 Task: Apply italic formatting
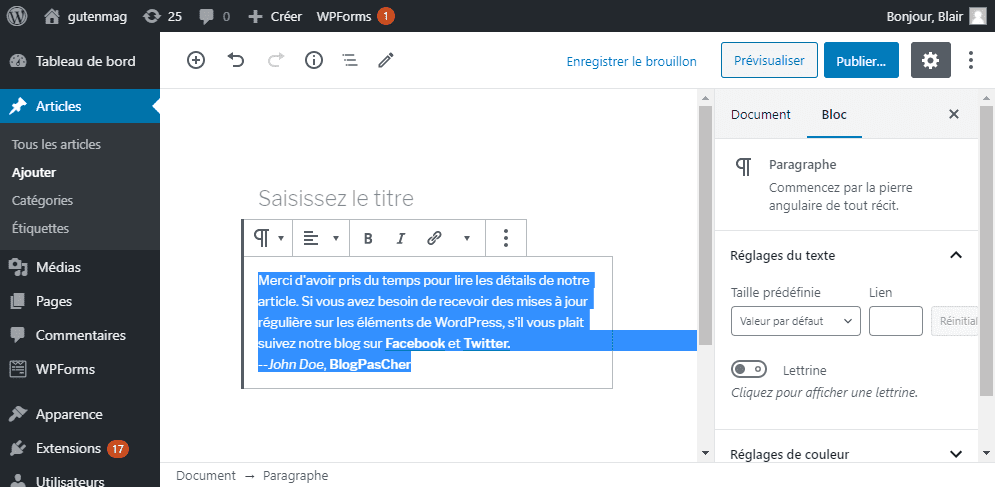click(400, 239)
